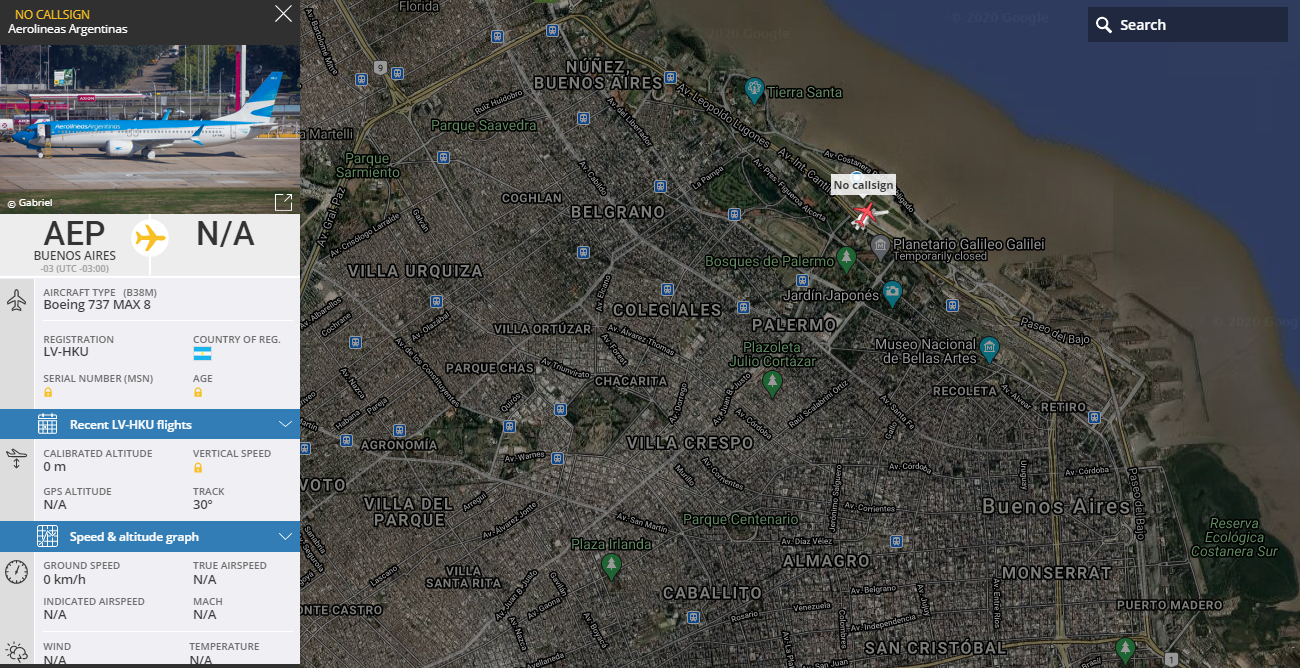Open aircraft photo in external link icon
The width and height of the screenshot is (1300, 668).
pos(283,202)
